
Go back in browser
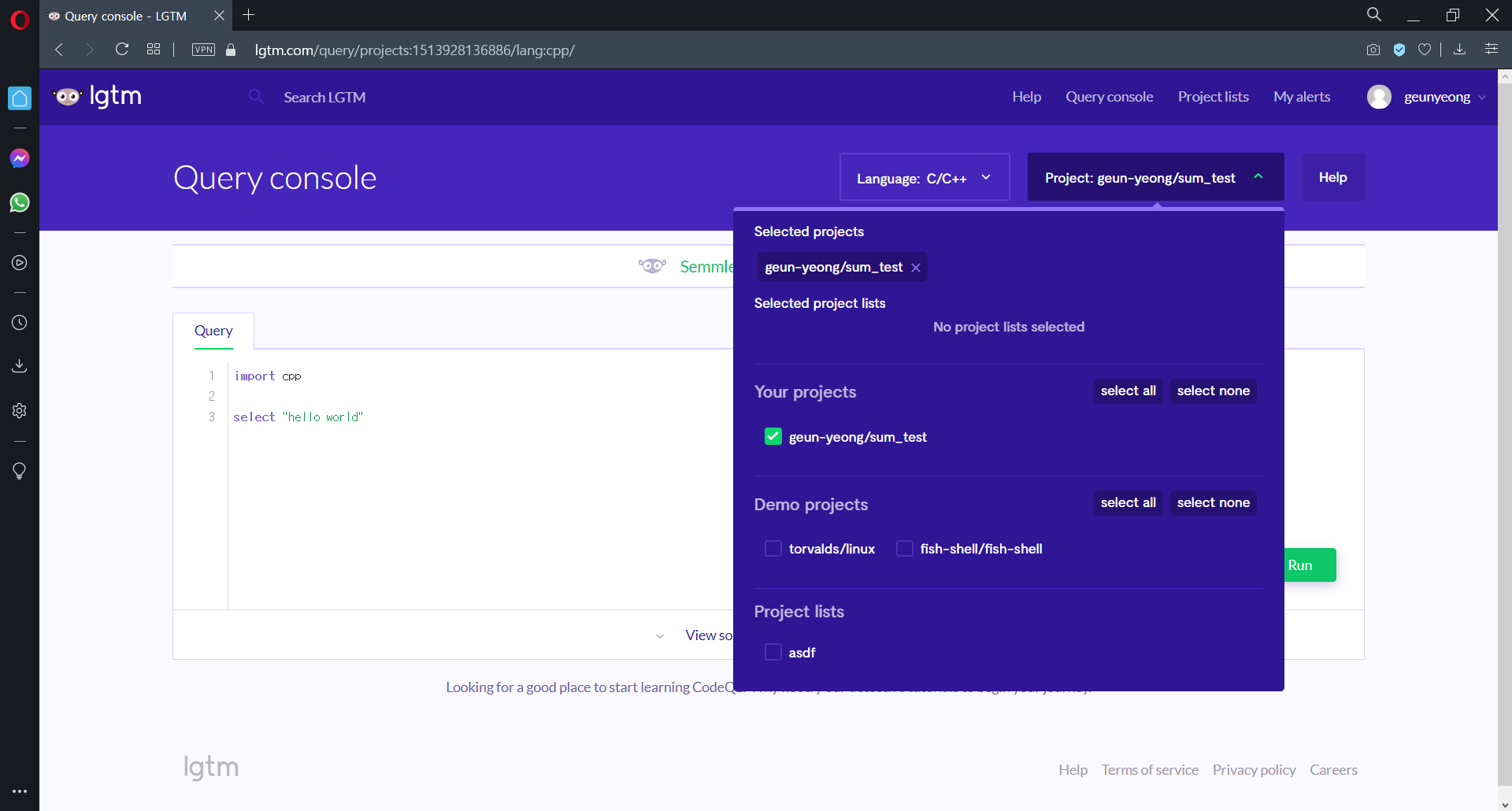59,50
